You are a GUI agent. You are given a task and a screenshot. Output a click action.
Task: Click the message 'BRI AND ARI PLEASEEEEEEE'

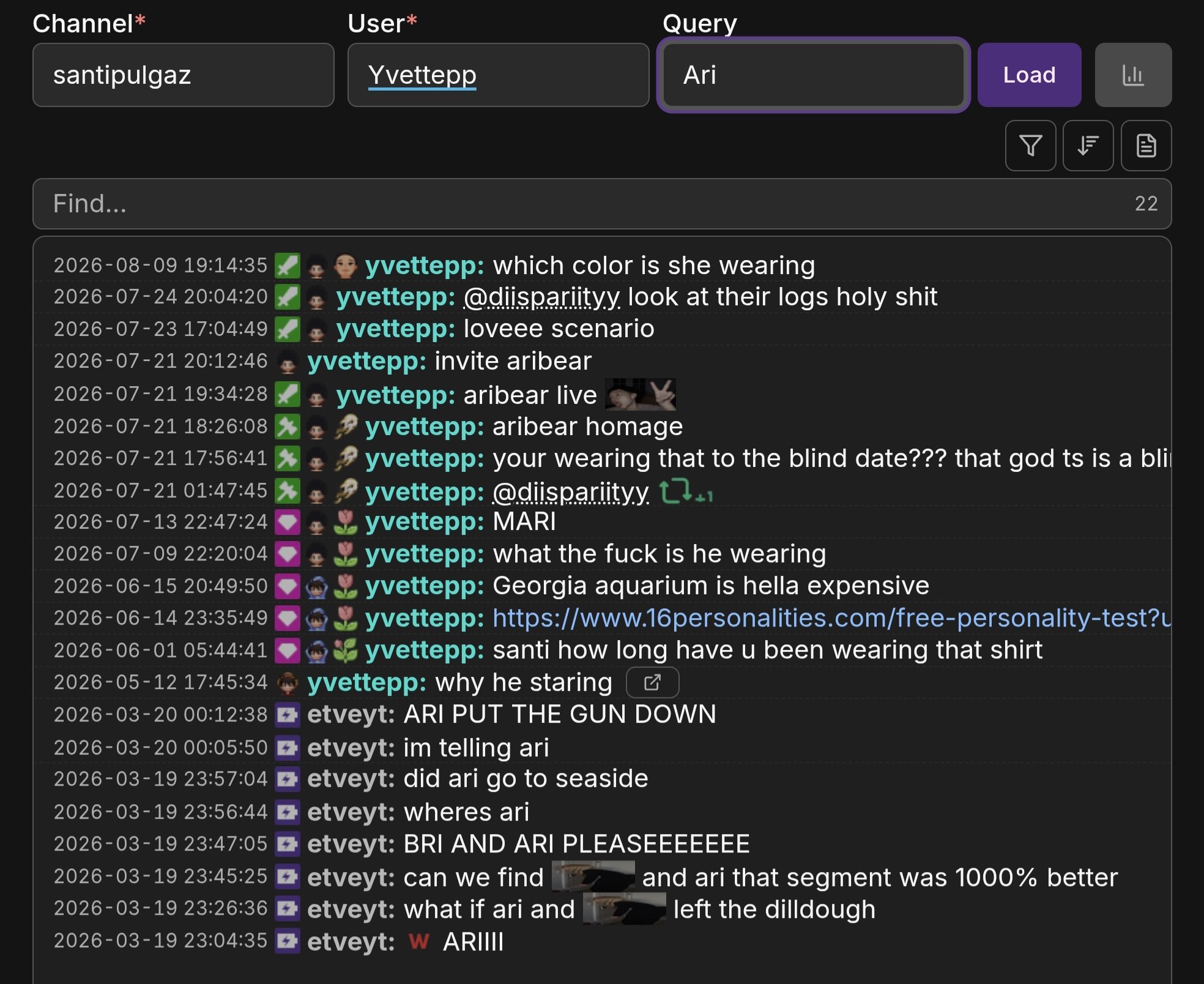click(x=577, y=844)
